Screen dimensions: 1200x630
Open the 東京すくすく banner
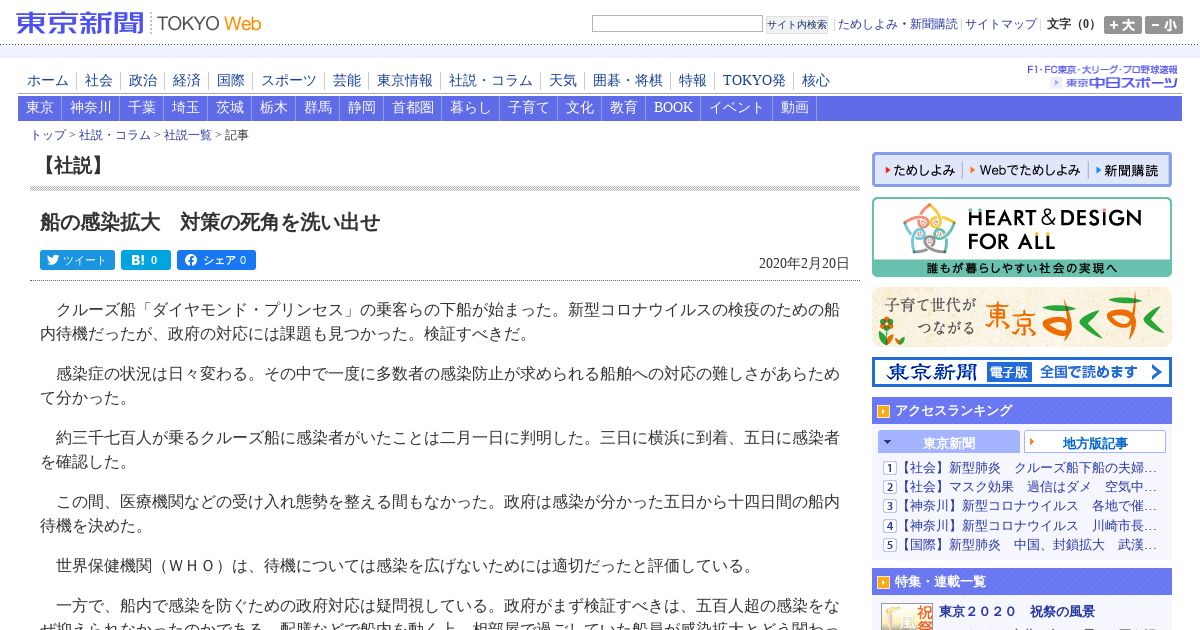tap(1022, 317)
